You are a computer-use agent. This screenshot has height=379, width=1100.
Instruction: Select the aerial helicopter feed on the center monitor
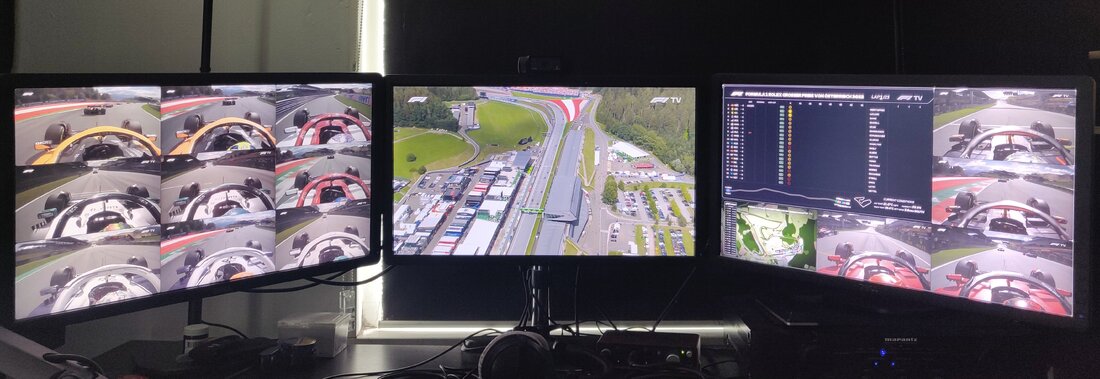click(x=544, y=171)
